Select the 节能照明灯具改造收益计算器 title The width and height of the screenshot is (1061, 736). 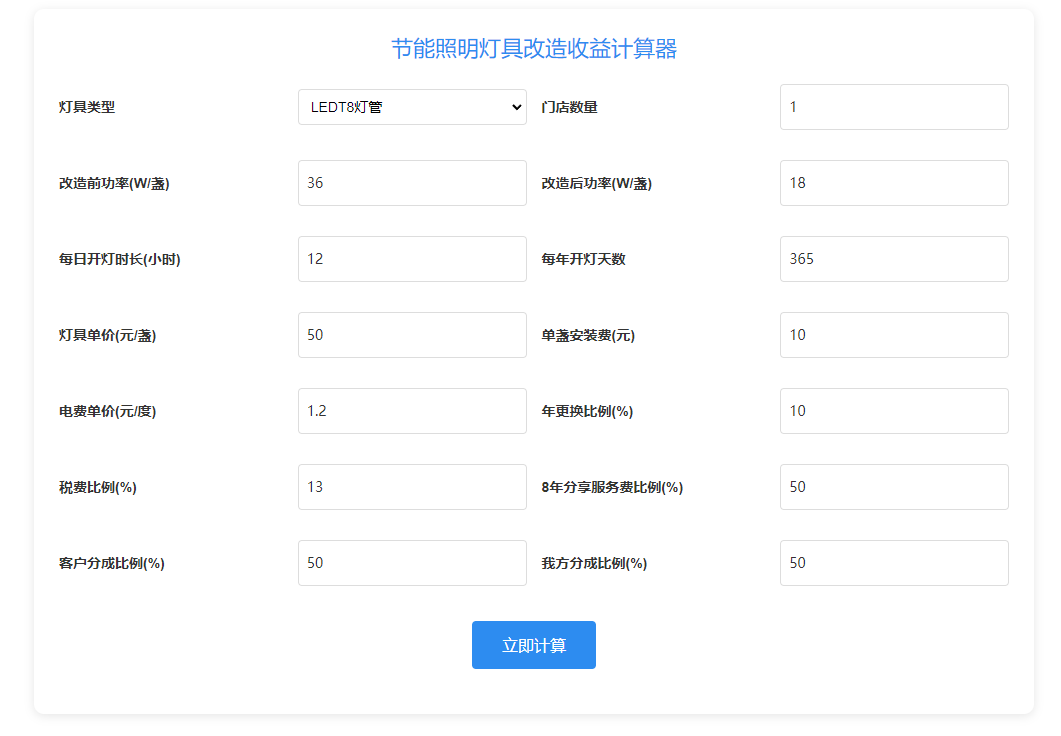(533, 47)
